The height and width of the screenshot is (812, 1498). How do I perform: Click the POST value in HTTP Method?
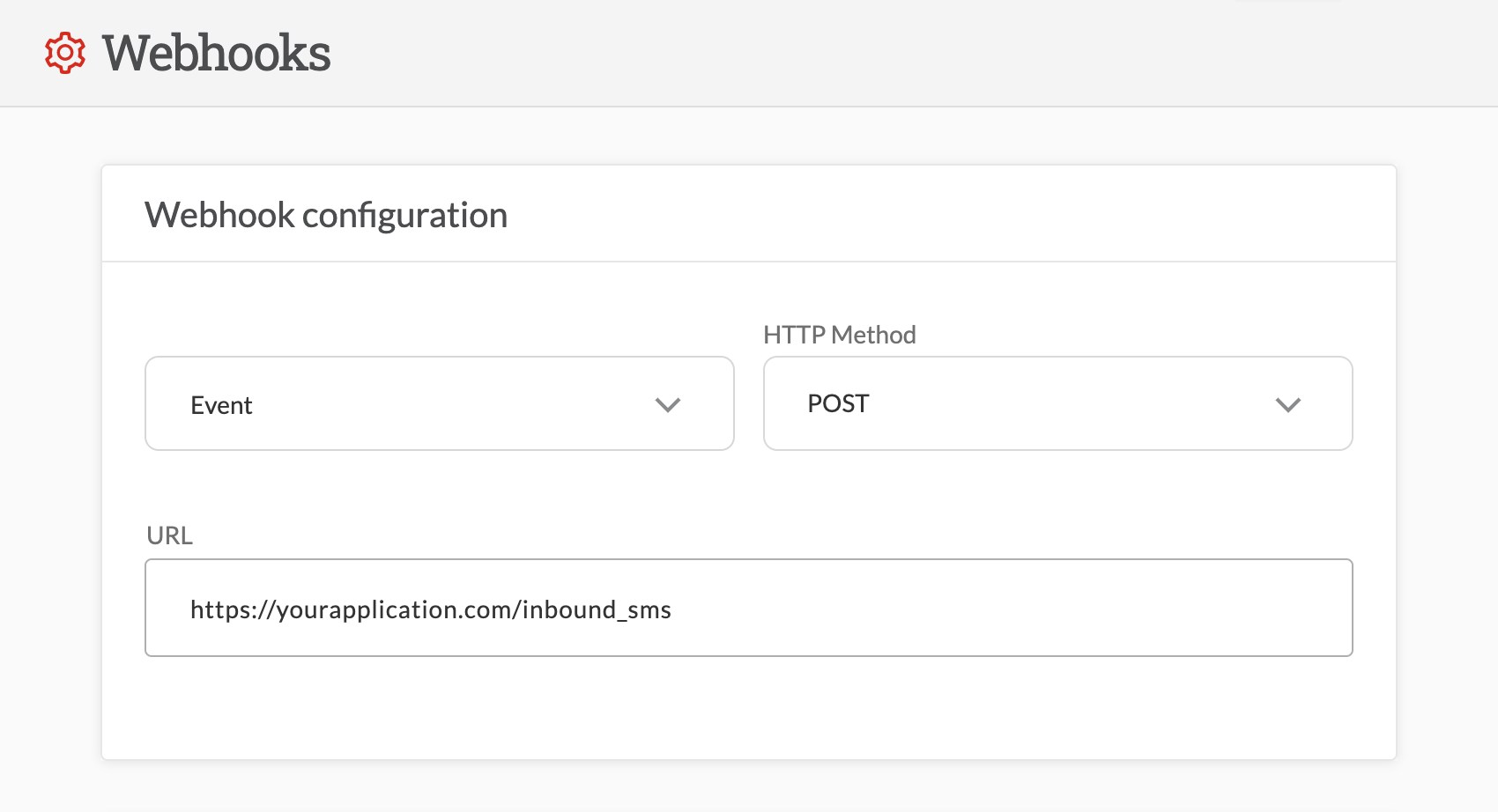point(837,403)
